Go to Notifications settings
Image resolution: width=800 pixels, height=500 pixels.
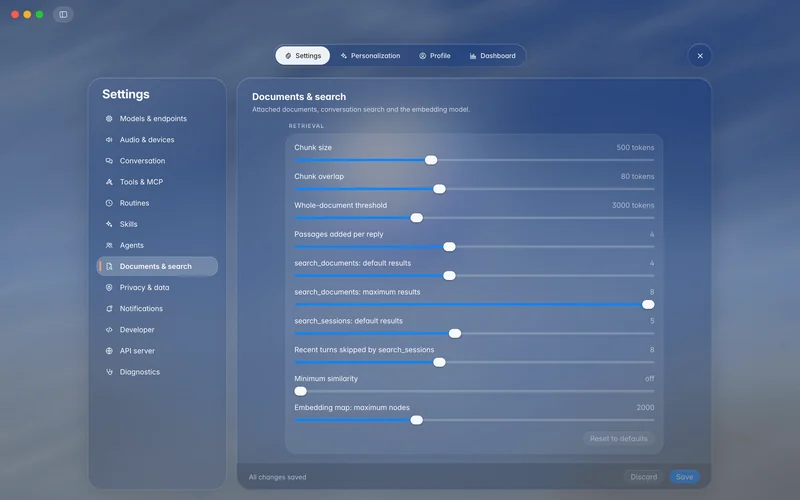tap(157, 309)
